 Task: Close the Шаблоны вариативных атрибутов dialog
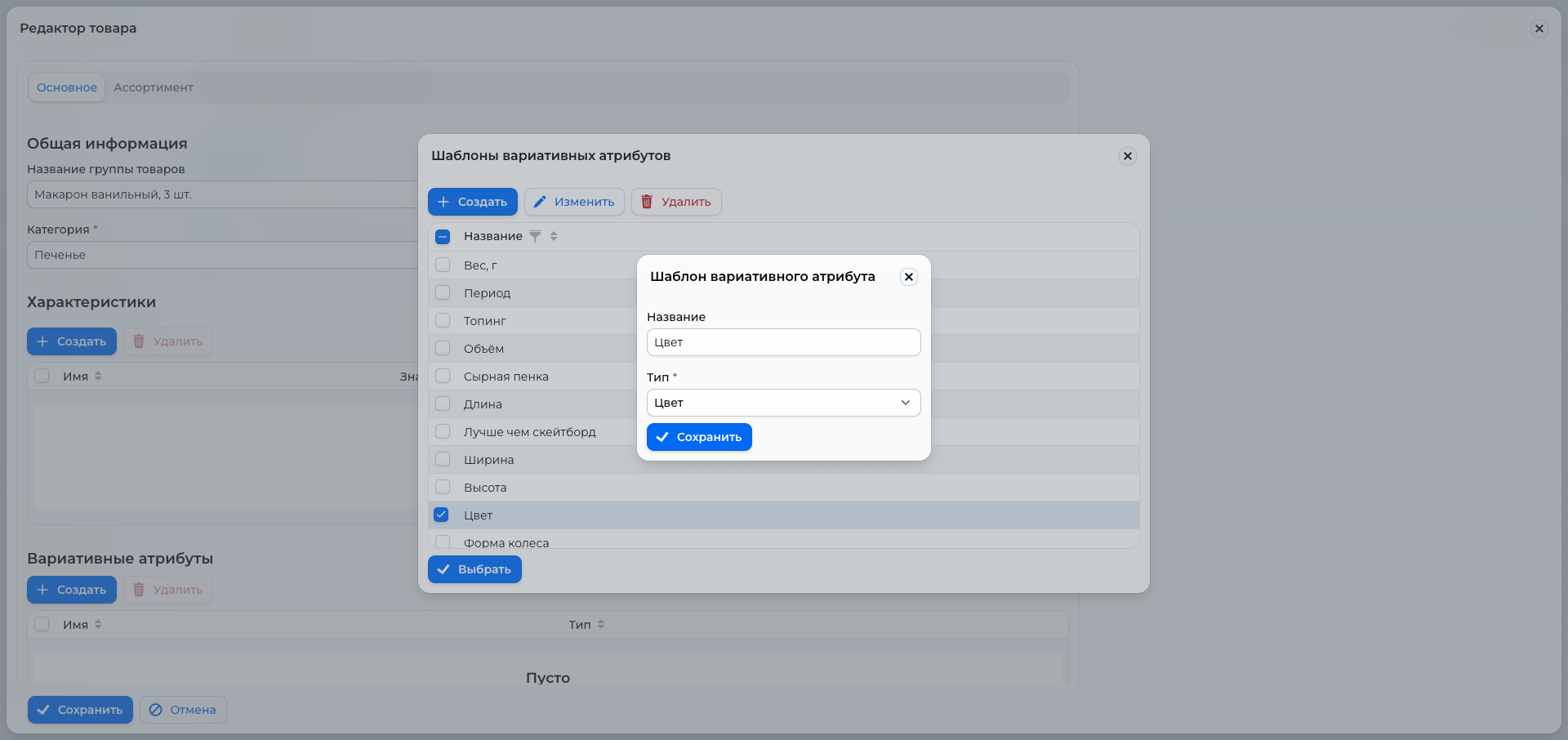pyautogui.click(x=1127, y=156)
